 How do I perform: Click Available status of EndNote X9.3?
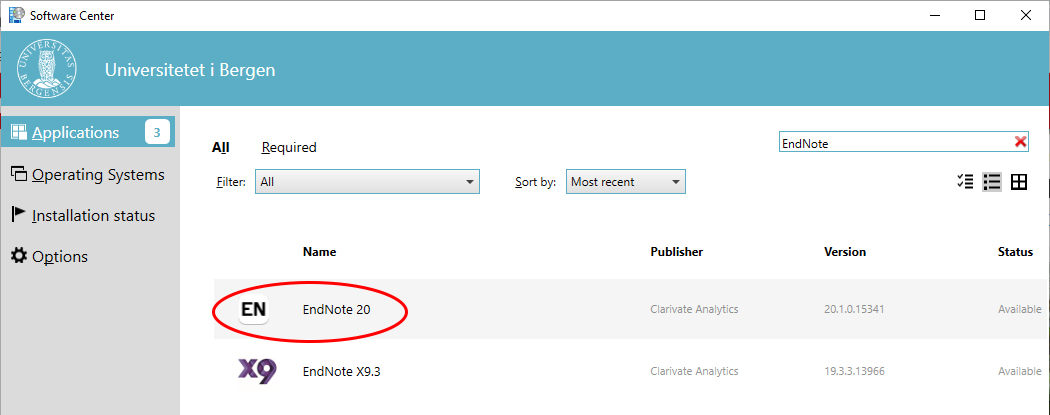[x=1020, y=371]
